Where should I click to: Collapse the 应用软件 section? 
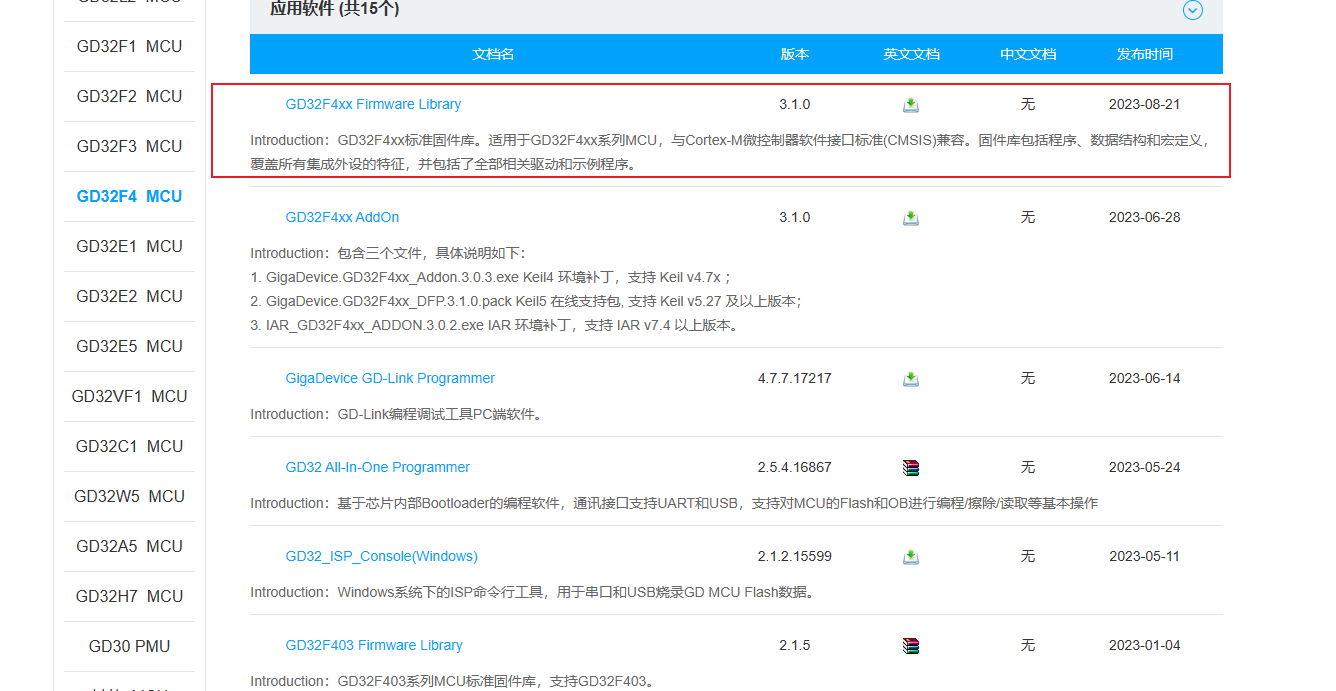(1193, 10)
